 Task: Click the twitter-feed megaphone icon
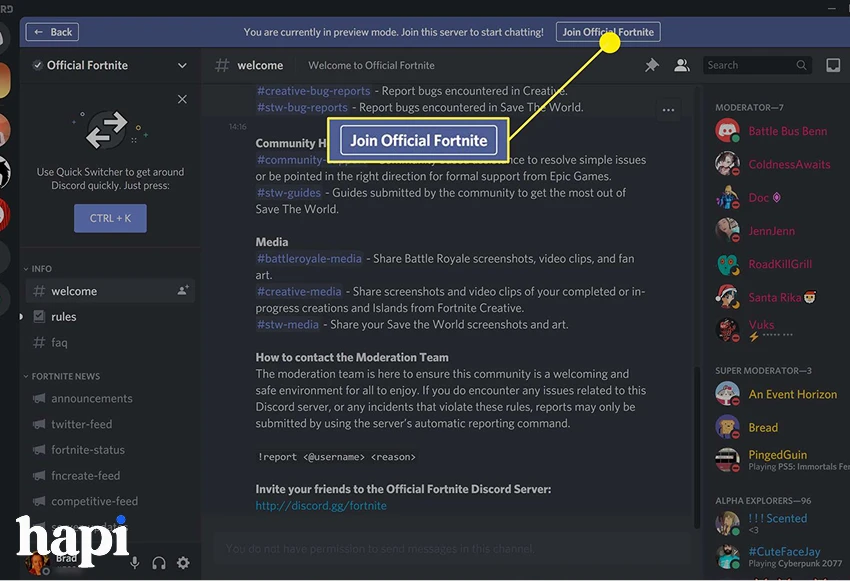39,424
